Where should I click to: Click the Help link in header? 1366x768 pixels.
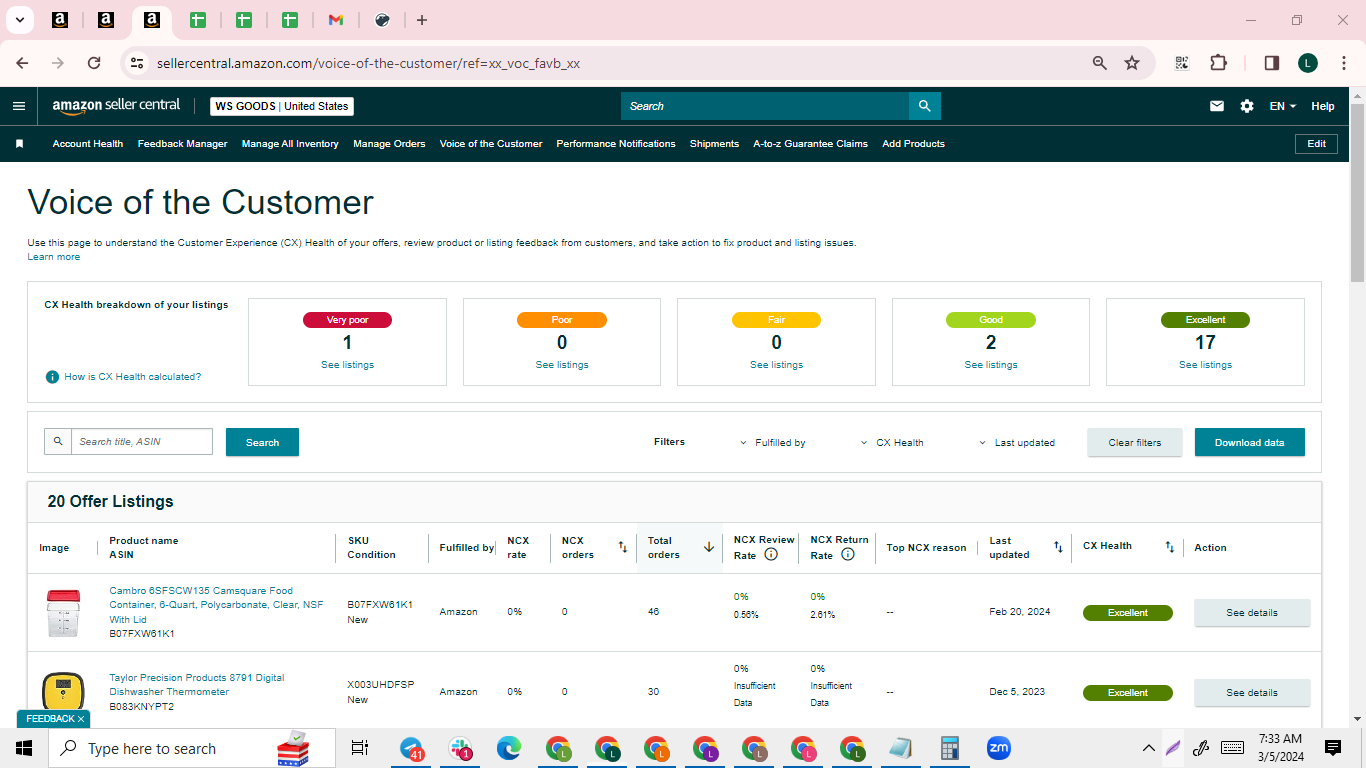click(1322, 106)
